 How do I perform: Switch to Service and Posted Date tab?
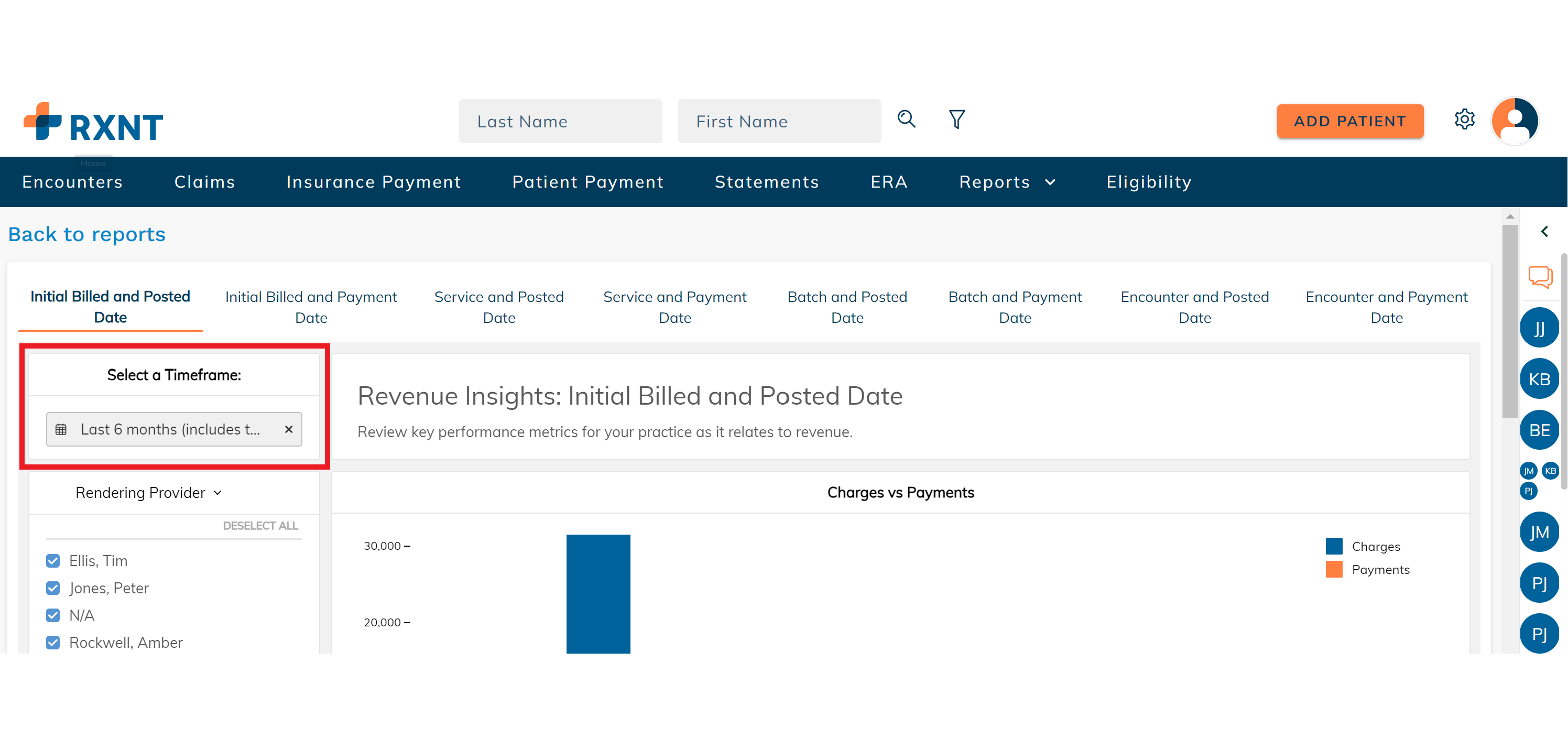coord(499,307)
